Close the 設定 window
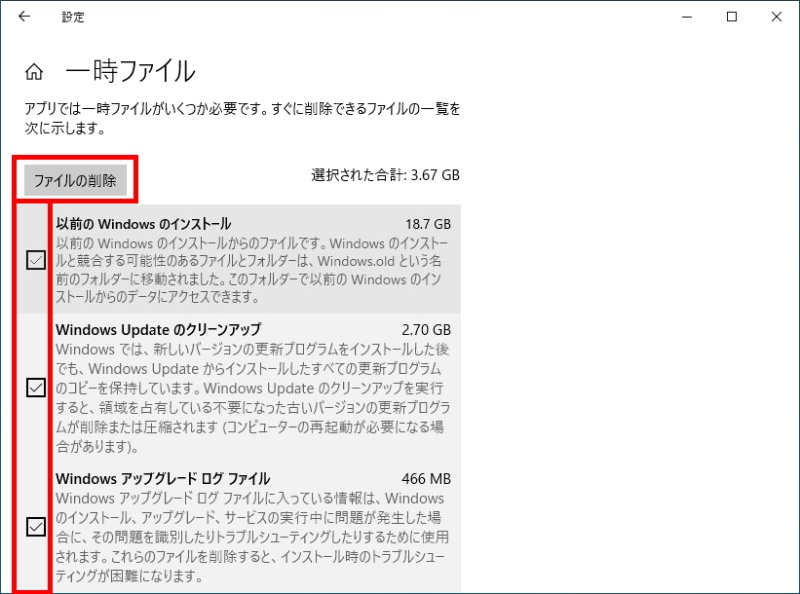The image size is (800, 594). tap(777, 17)
